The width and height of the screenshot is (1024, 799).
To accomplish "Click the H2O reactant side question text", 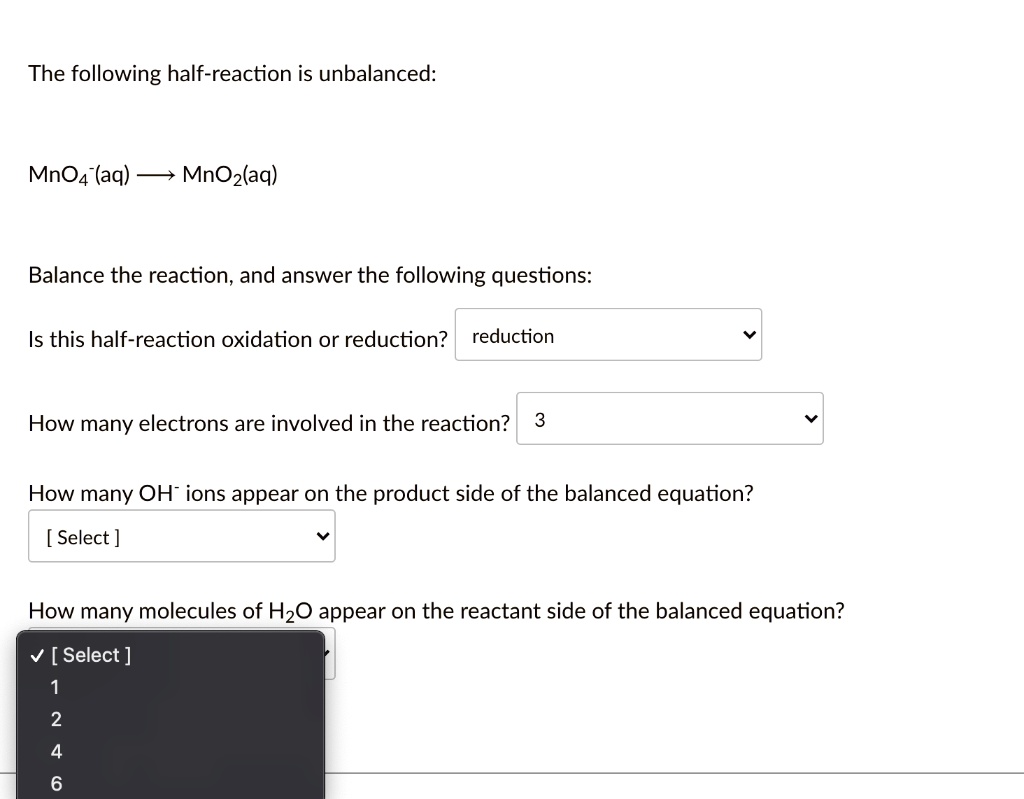I will tap(436, 610).
